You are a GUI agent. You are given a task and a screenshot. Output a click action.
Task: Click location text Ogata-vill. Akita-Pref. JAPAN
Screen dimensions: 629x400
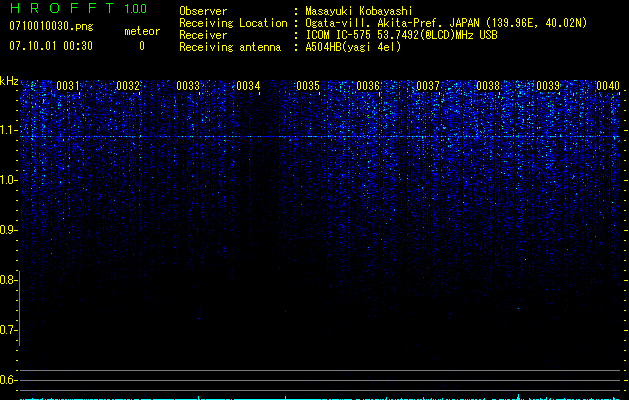(392, 23)
